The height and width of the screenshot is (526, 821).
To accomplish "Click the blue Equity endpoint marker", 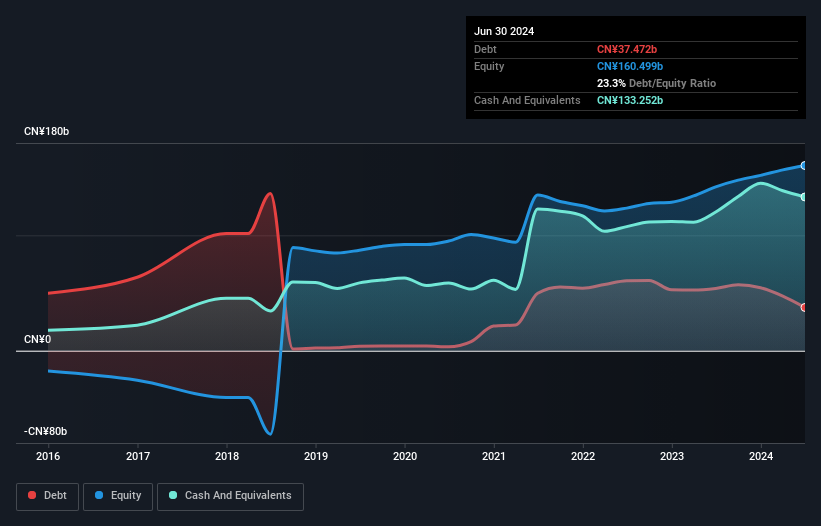I will tap(804, 166).
